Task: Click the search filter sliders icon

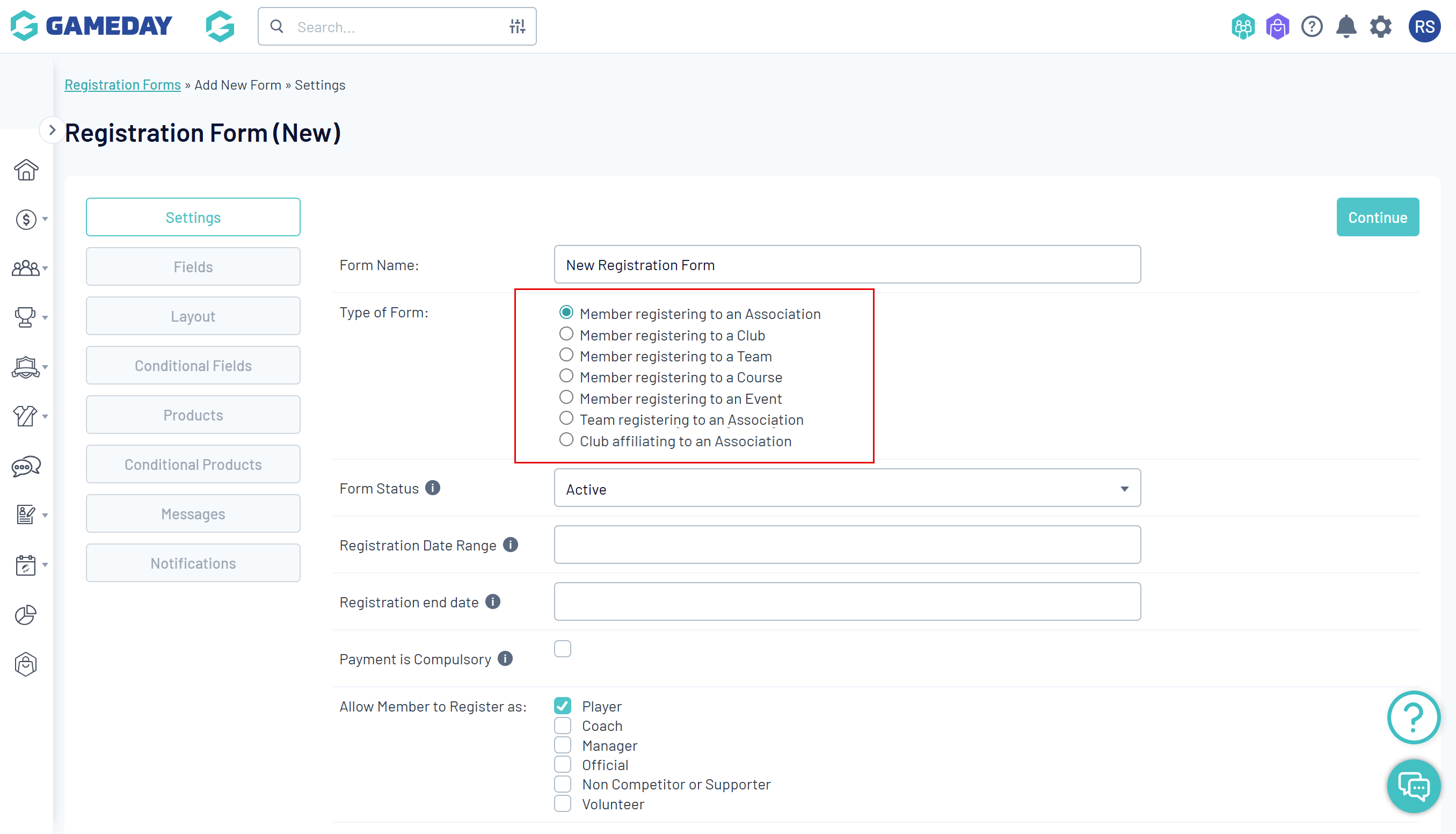Action: (x=517, y=27)
